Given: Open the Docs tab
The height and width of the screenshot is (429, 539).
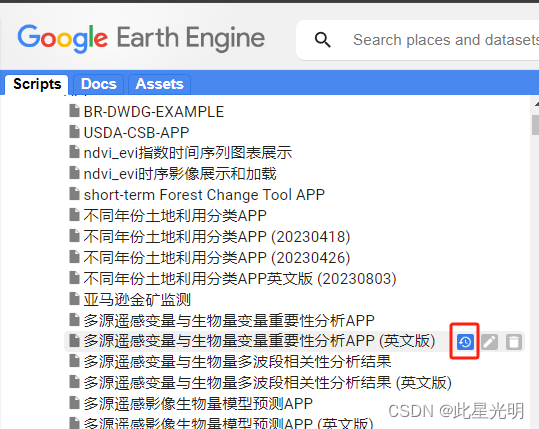Looking at the screenshot, I should (99, 84).
